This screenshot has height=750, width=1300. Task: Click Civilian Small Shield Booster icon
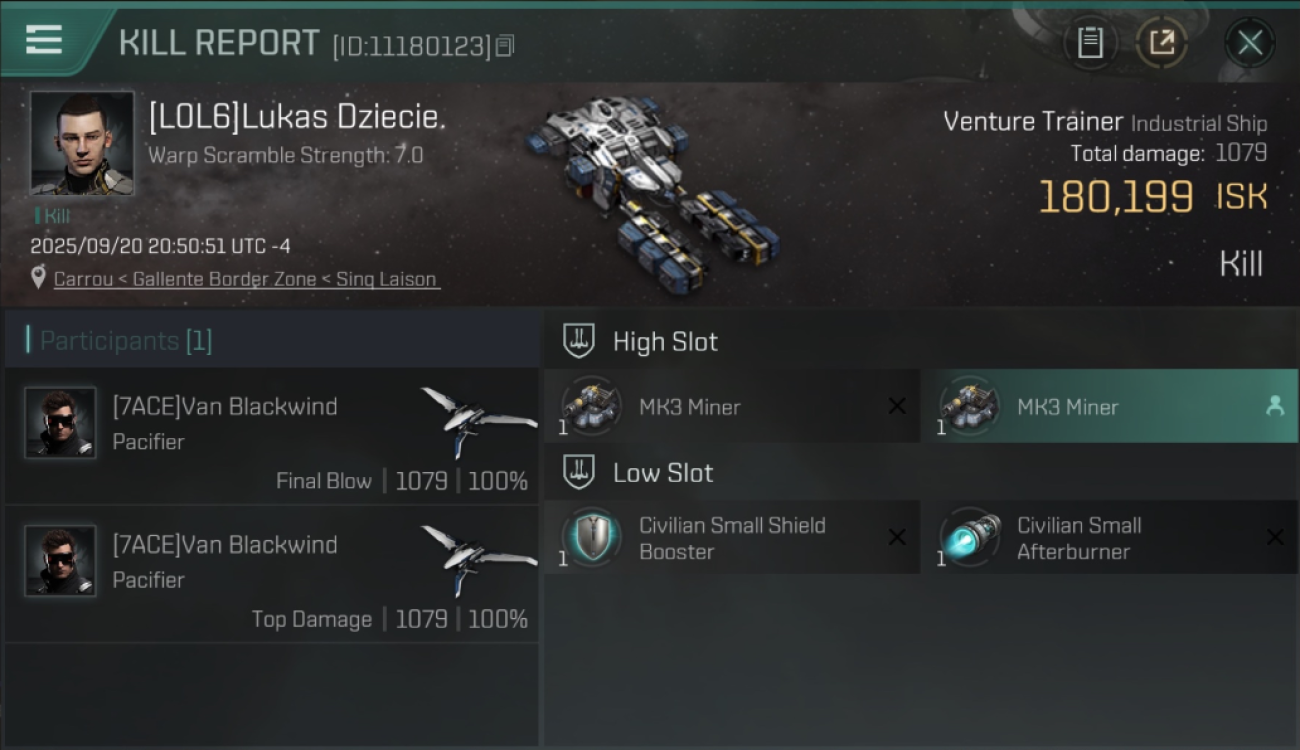tap(591, 537)
